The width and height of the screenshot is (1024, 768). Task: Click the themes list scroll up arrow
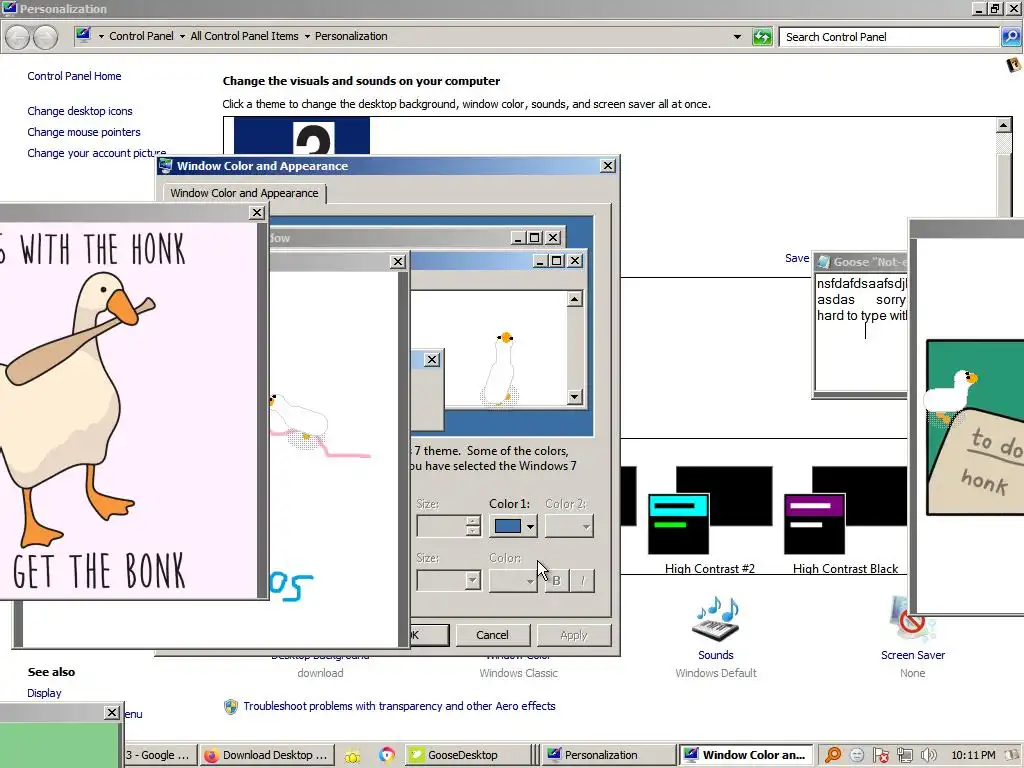[x=1004, y=125]
